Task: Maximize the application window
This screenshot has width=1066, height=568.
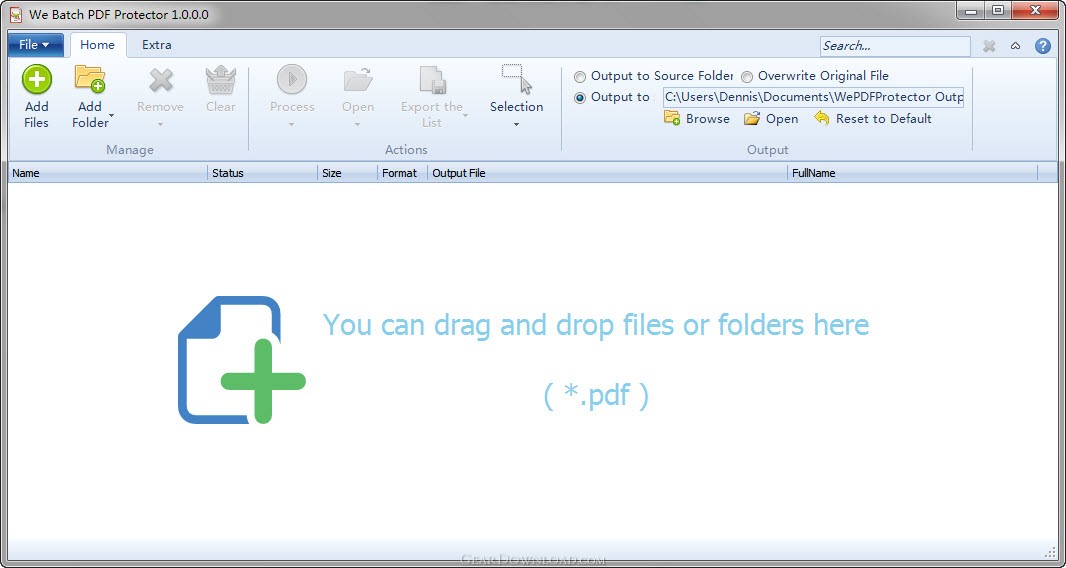Action: [x=997, y=11]
